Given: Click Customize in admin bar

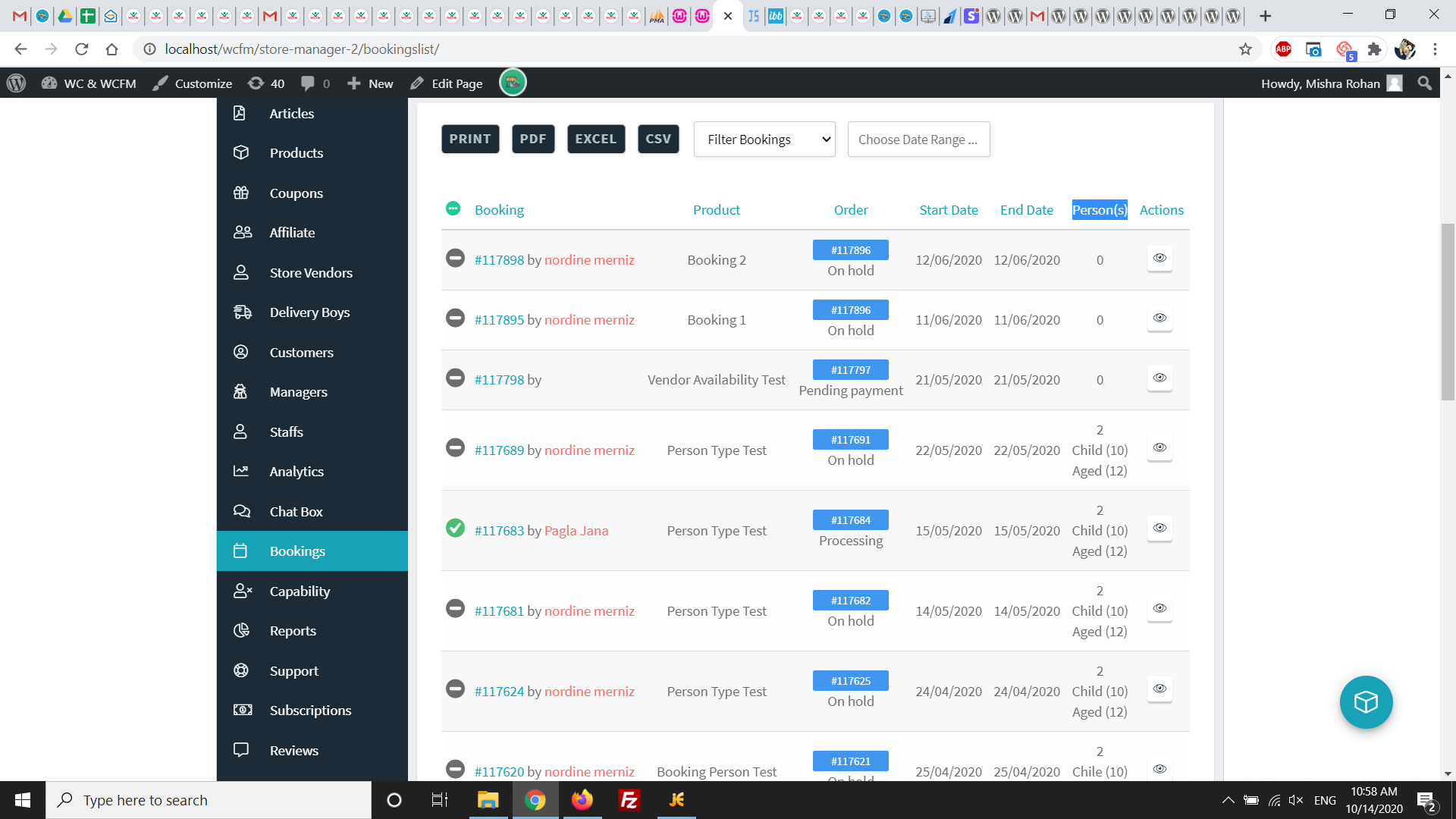Looking at the screenshot, I should click(x=193, y=83).
